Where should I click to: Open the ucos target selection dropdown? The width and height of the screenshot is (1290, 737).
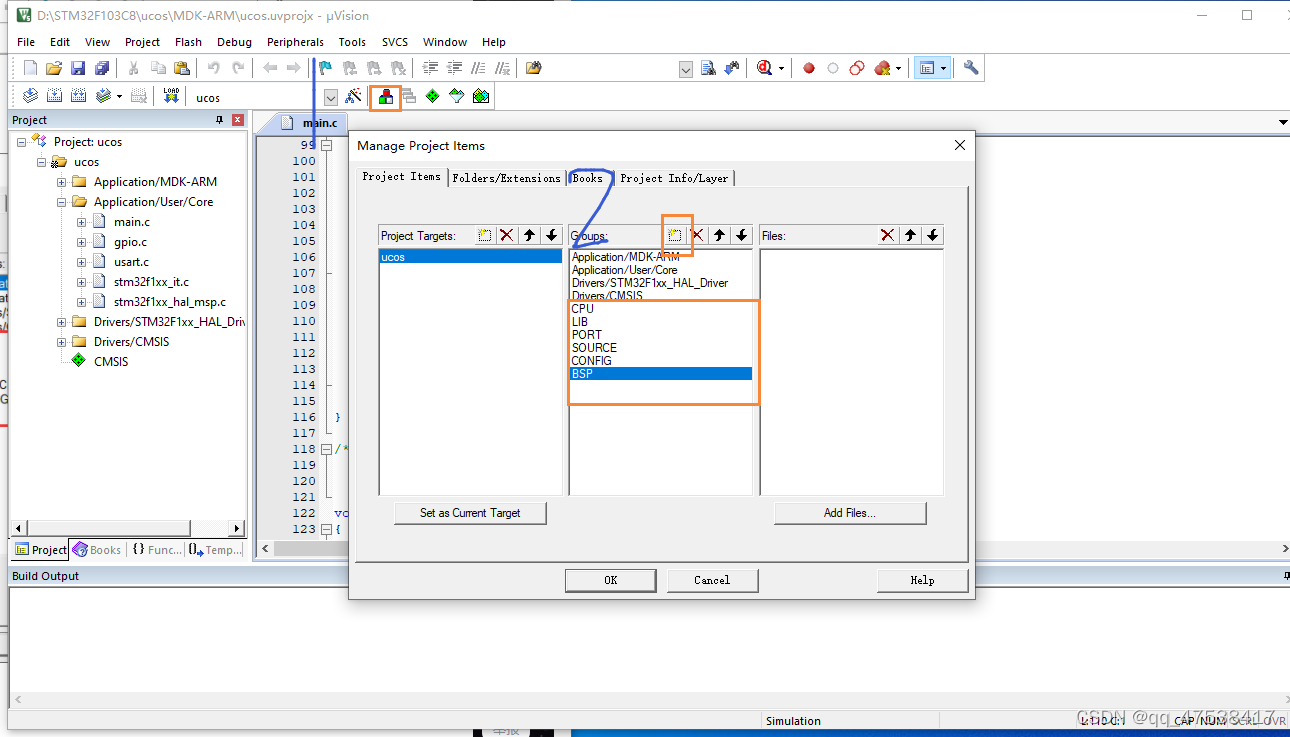pyautogui.click(x=330, y=96)
